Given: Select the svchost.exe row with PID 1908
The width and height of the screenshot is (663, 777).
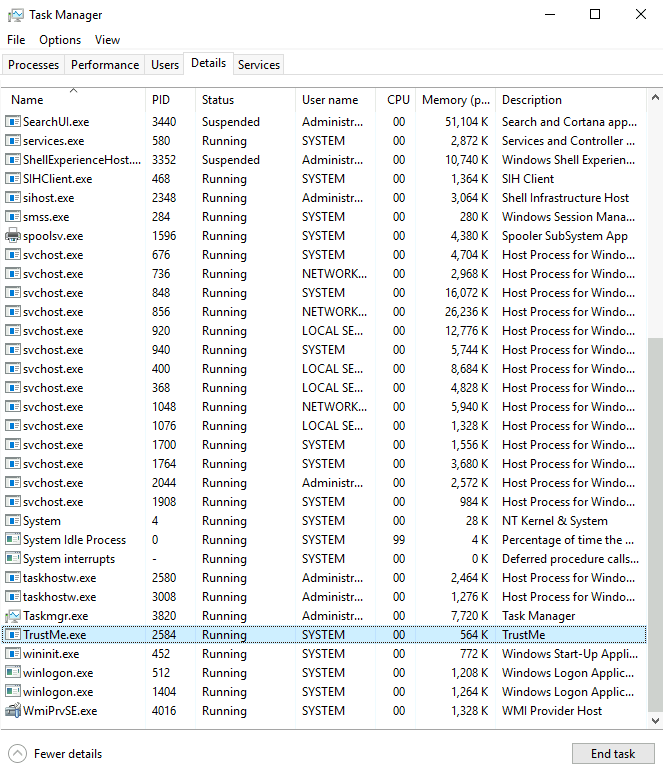Looking at the screenshot, I should (x=324, y=501).
